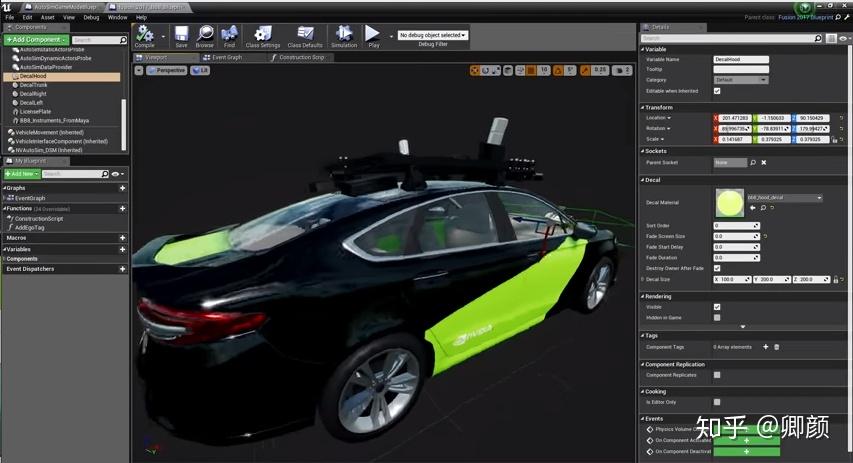Open Category Default dropdown
853x463 pixels.
(x=741, y=80)
